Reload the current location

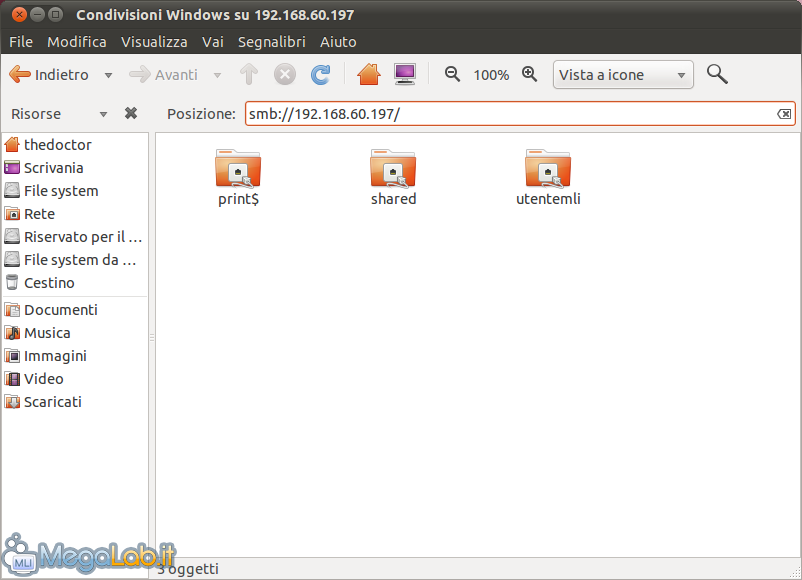click(321, 75)
